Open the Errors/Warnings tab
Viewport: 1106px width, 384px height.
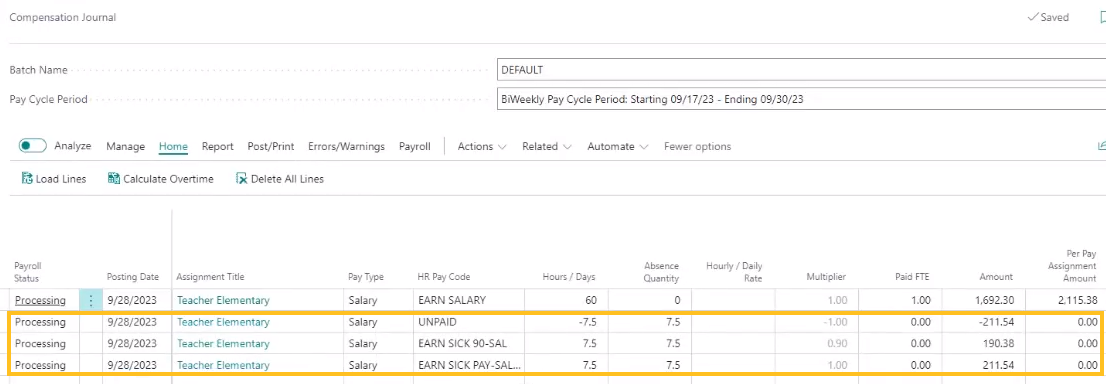pos(346,147)
